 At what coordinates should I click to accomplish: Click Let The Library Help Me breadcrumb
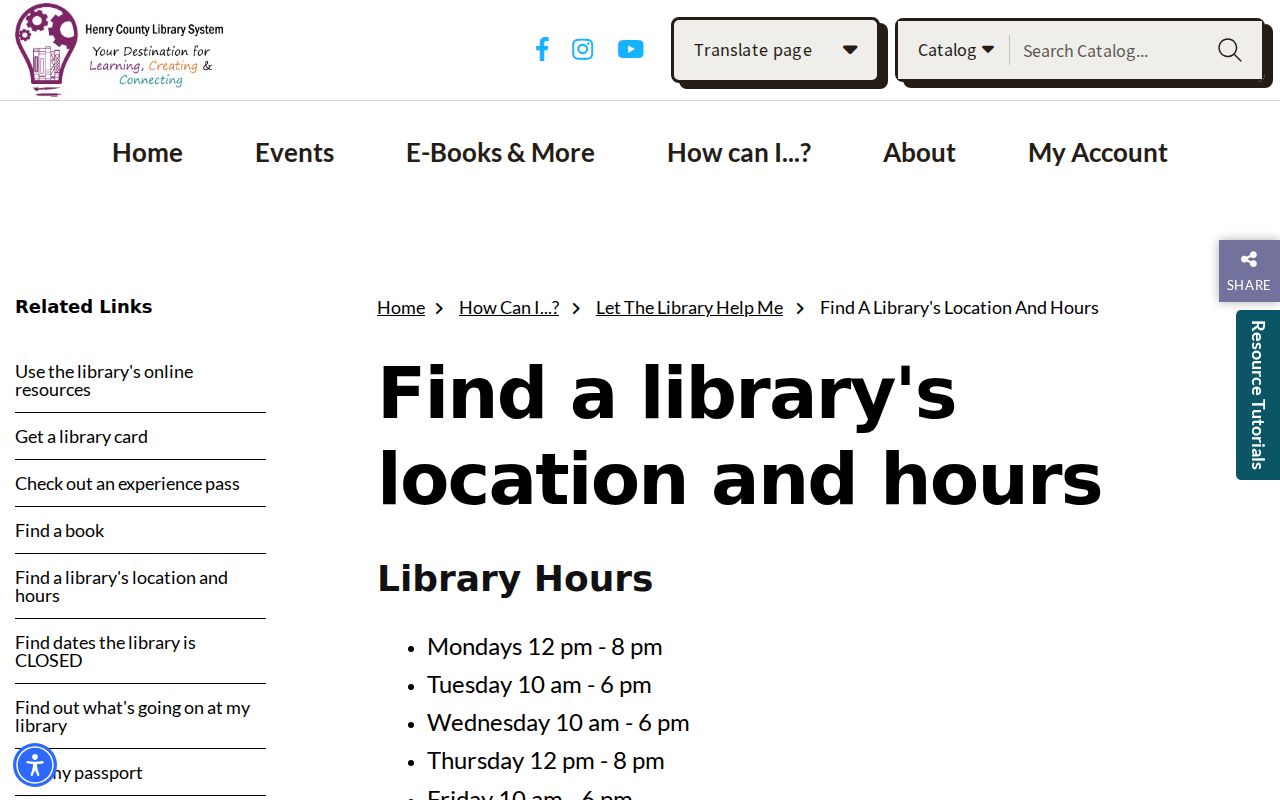(689, 308)
